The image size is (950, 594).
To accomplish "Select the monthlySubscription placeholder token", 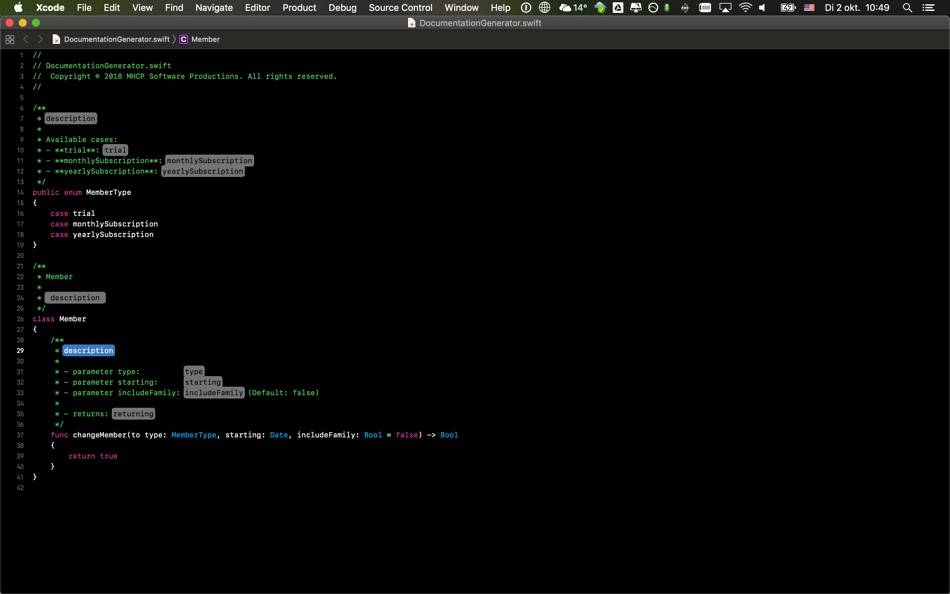I will pyautogui.click(x=209, y=161).
